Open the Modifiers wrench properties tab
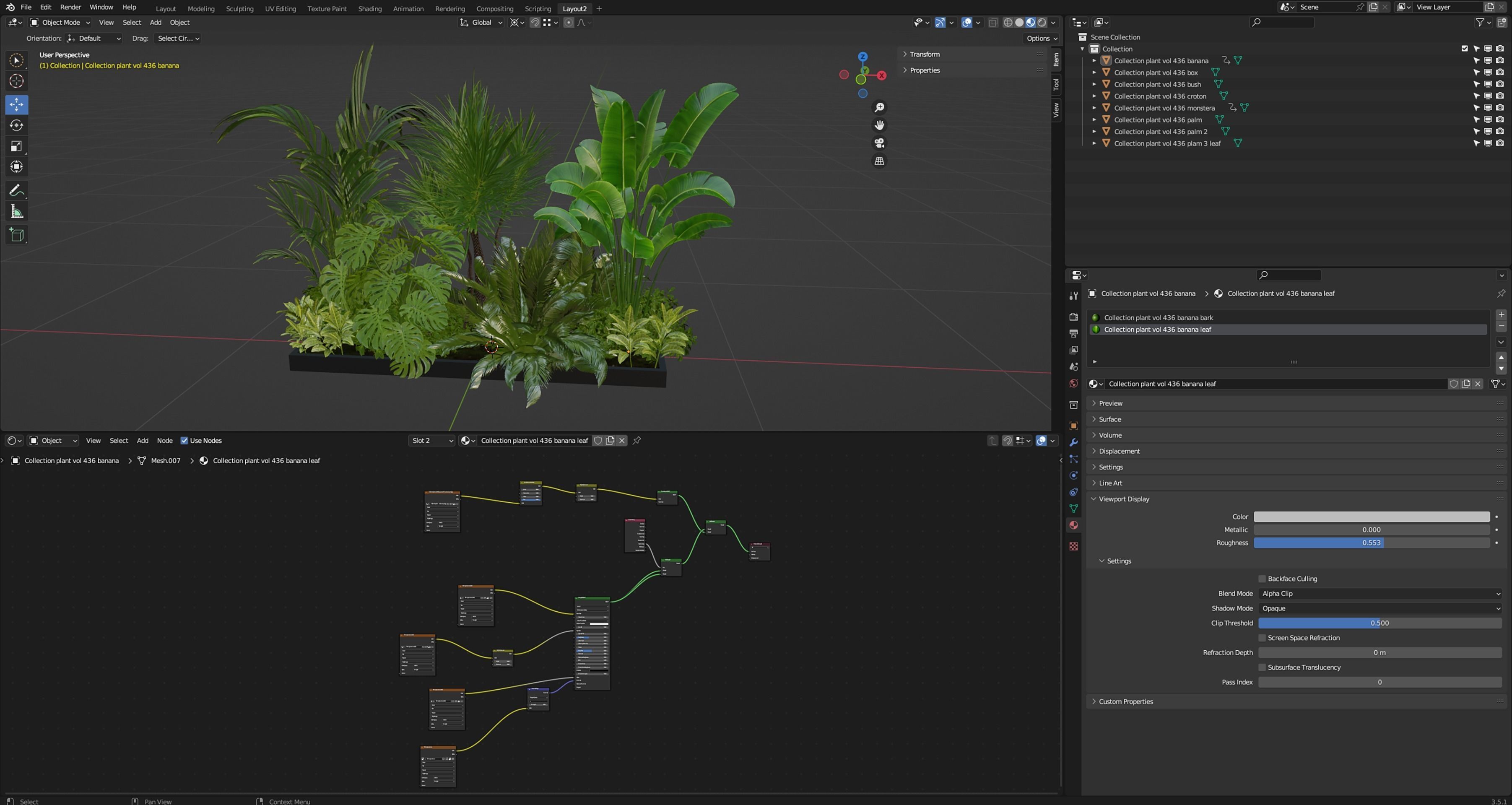The image size is (1512, 805). coord(1073,442)
